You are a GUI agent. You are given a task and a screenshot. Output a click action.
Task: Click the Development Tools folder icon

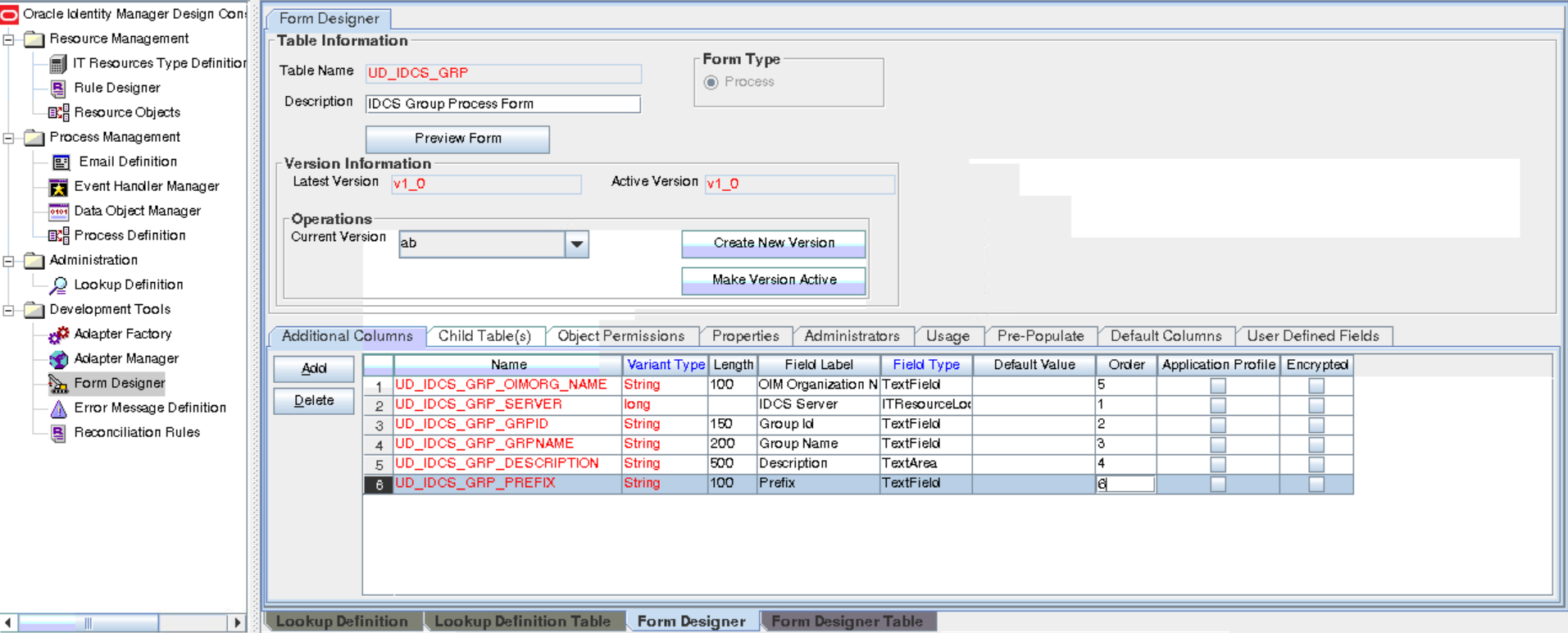pyautogui.click(x=34, y=310)
